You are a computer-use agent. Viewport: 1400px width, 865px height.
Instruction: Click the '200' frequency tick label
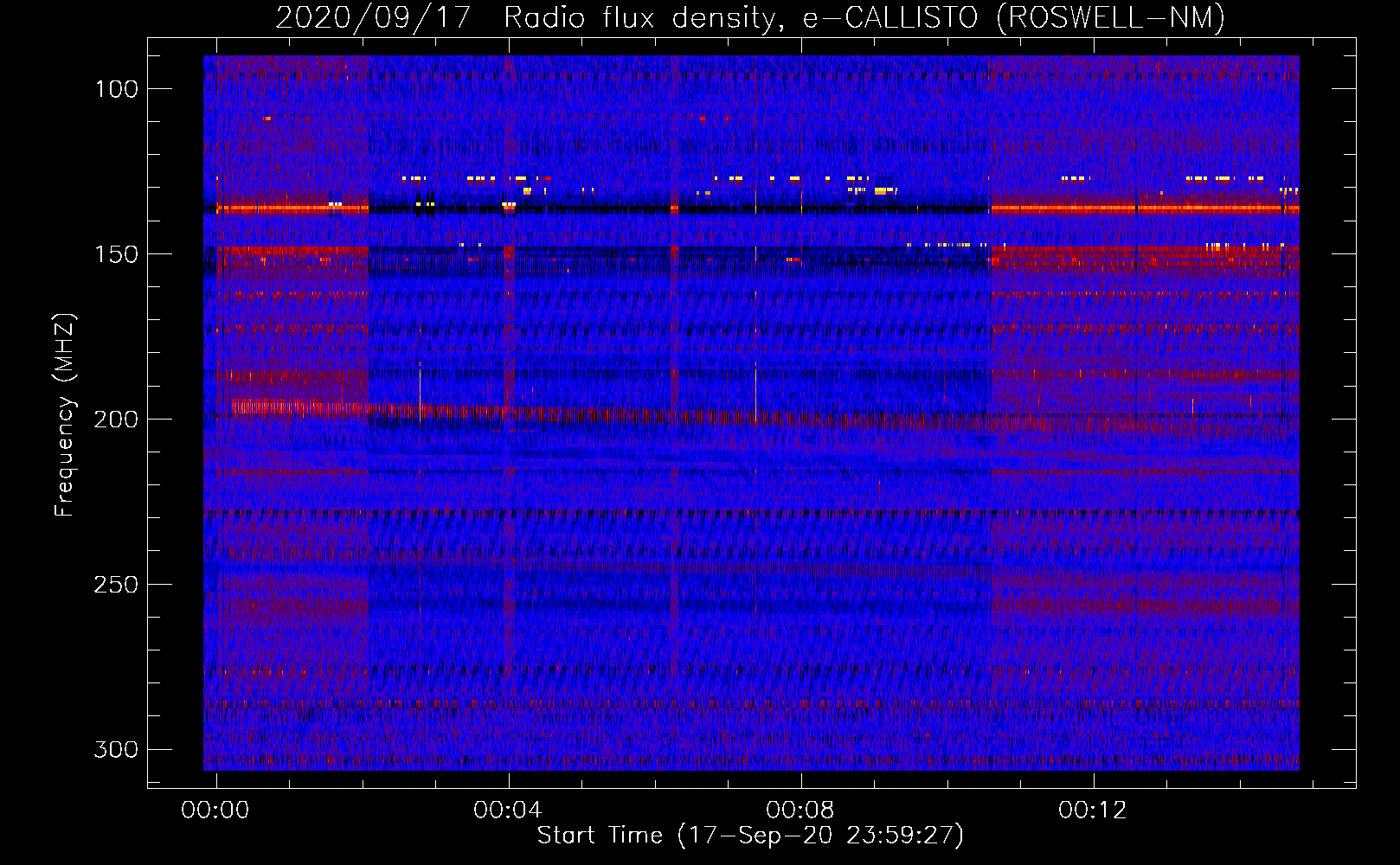pos(117,420)
